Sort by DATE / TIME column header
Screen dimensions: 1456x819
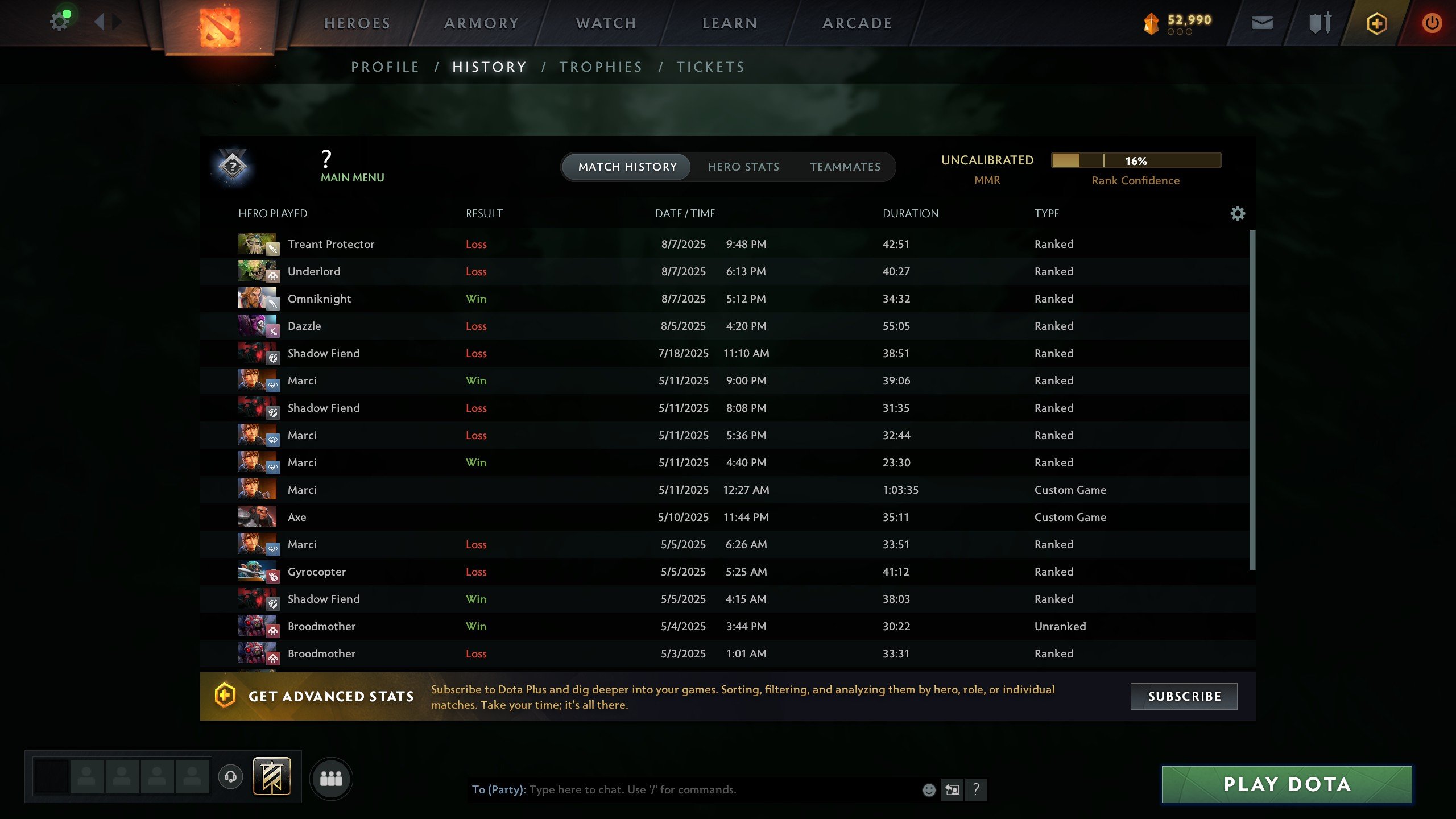685,213
